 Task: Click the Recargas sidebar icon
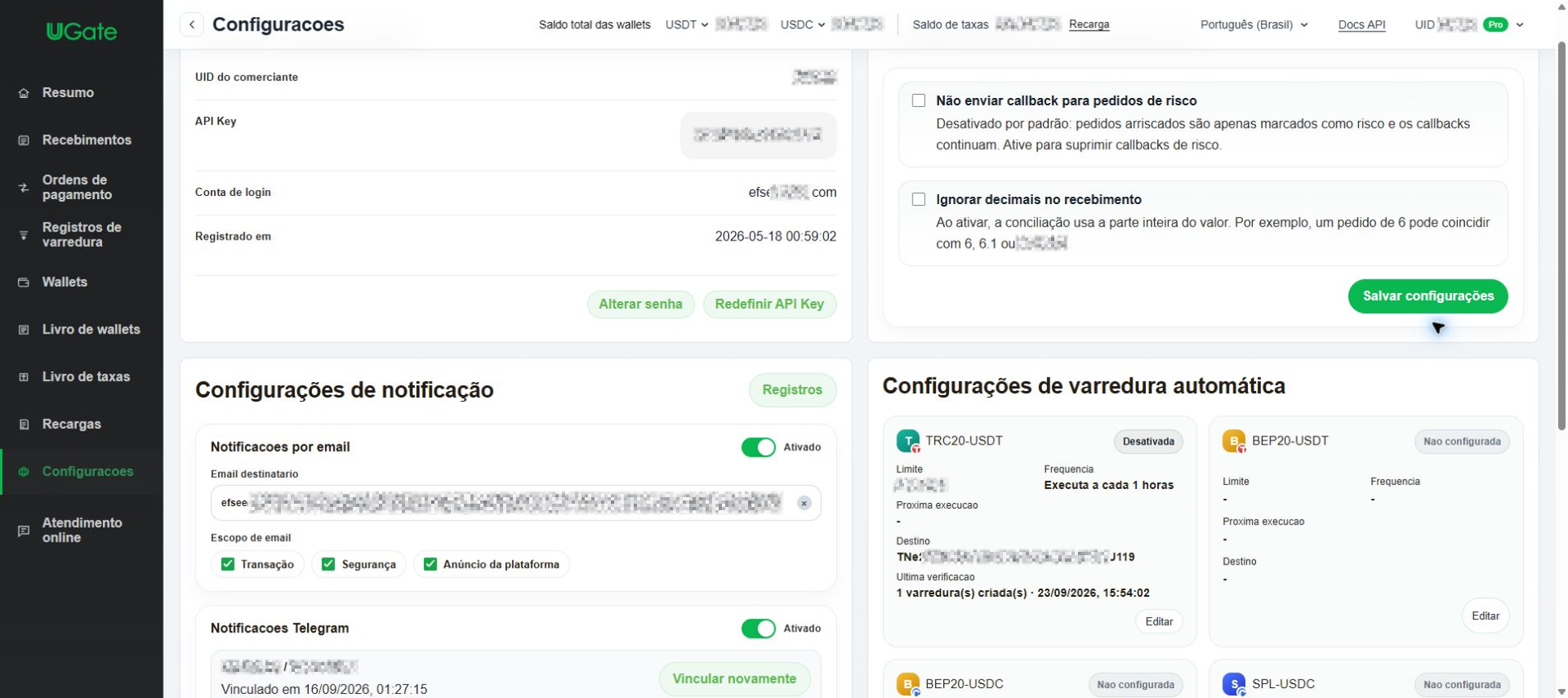[24, 425]
